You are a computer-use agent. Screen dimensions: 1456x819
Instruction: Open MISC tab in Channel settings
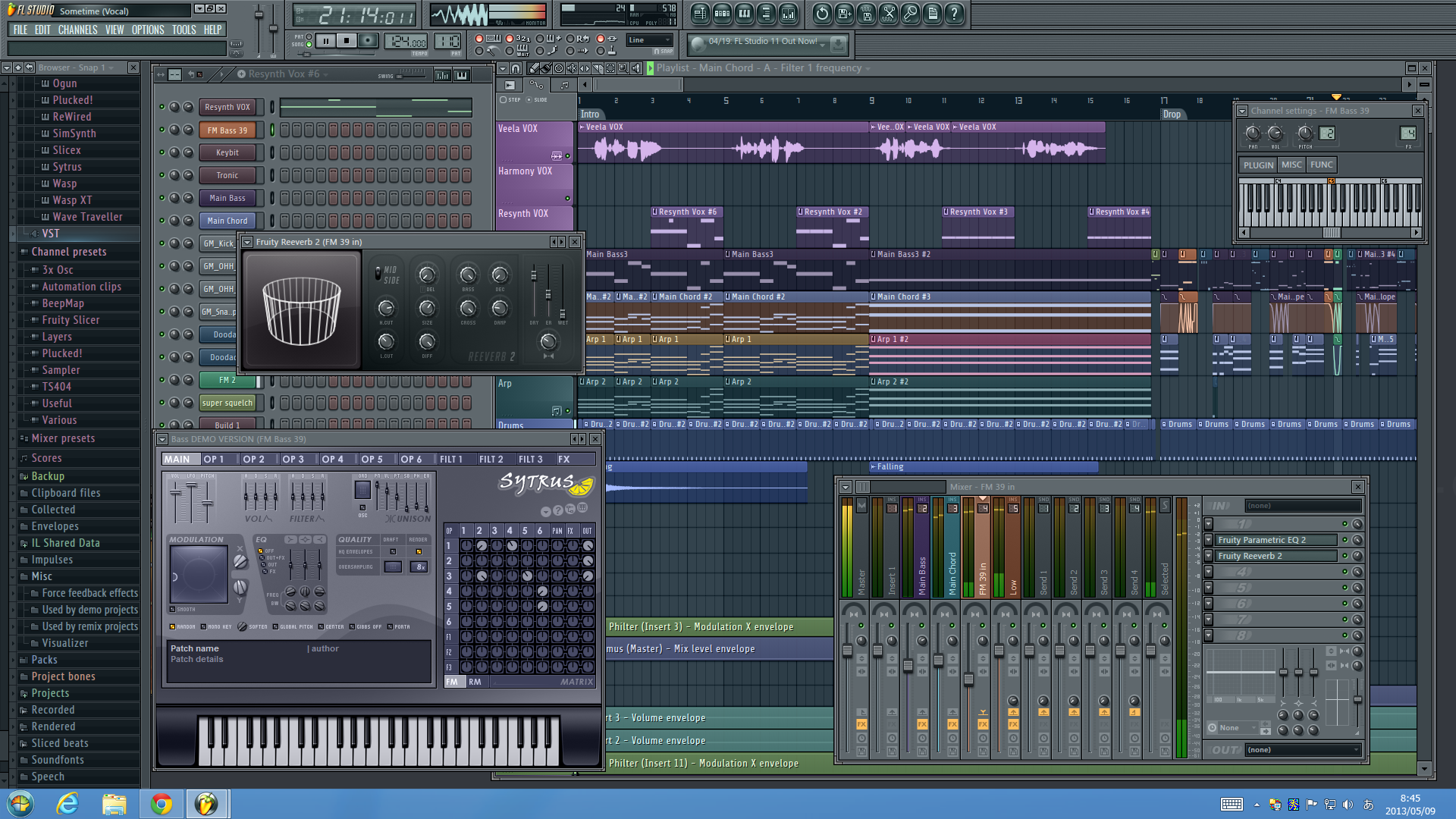coord(1291,165)
